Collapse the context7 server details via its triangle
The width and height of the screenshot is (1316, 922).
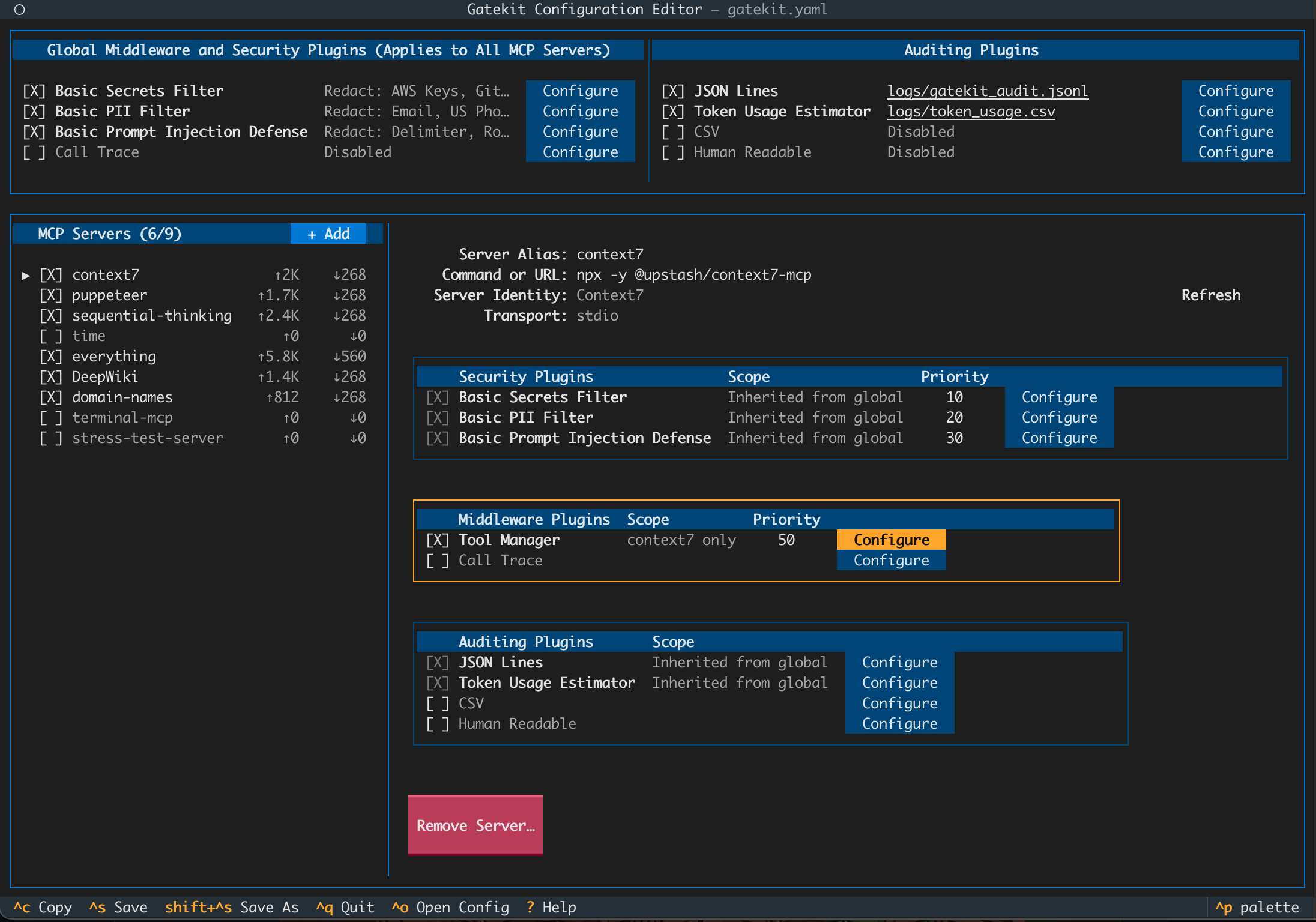pyautogui.click(x=26, y=275)
